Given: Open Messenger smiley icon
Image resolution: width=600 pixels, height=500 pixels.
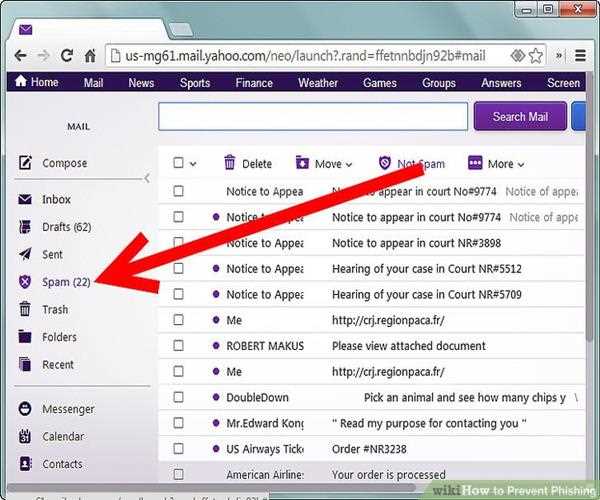Looking at the screenshot, I should pos(25,409).
